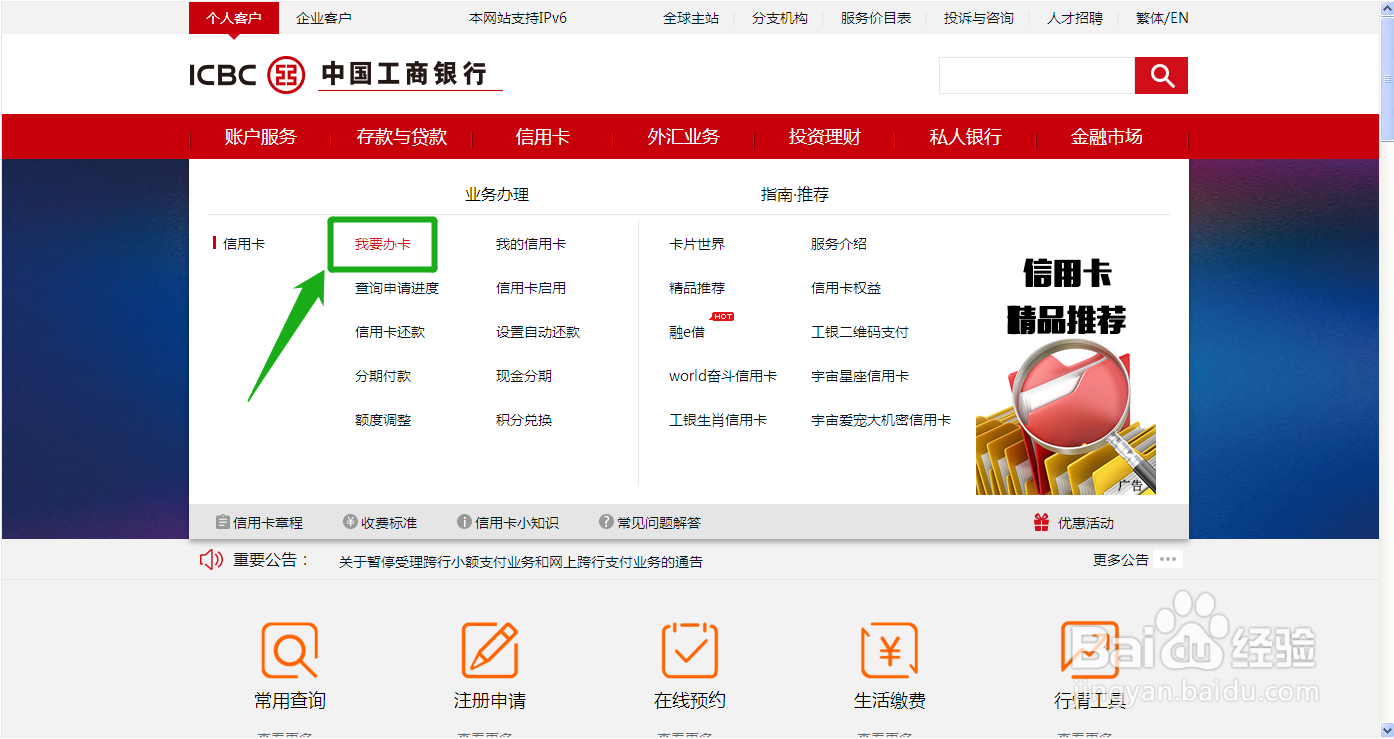Open the 私人银行 menu
The width and height of the screenshot is (1394, 739).
[x=966, y=137]
